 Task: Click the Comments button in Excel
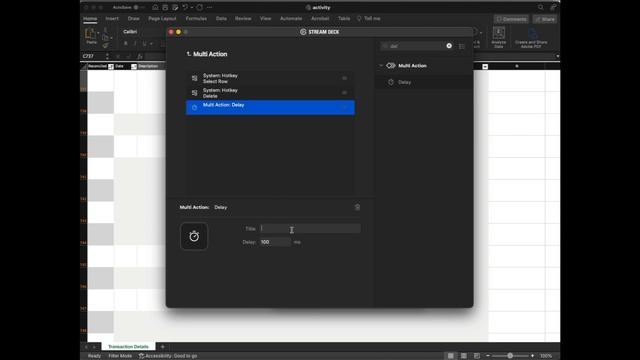point(511,19)
